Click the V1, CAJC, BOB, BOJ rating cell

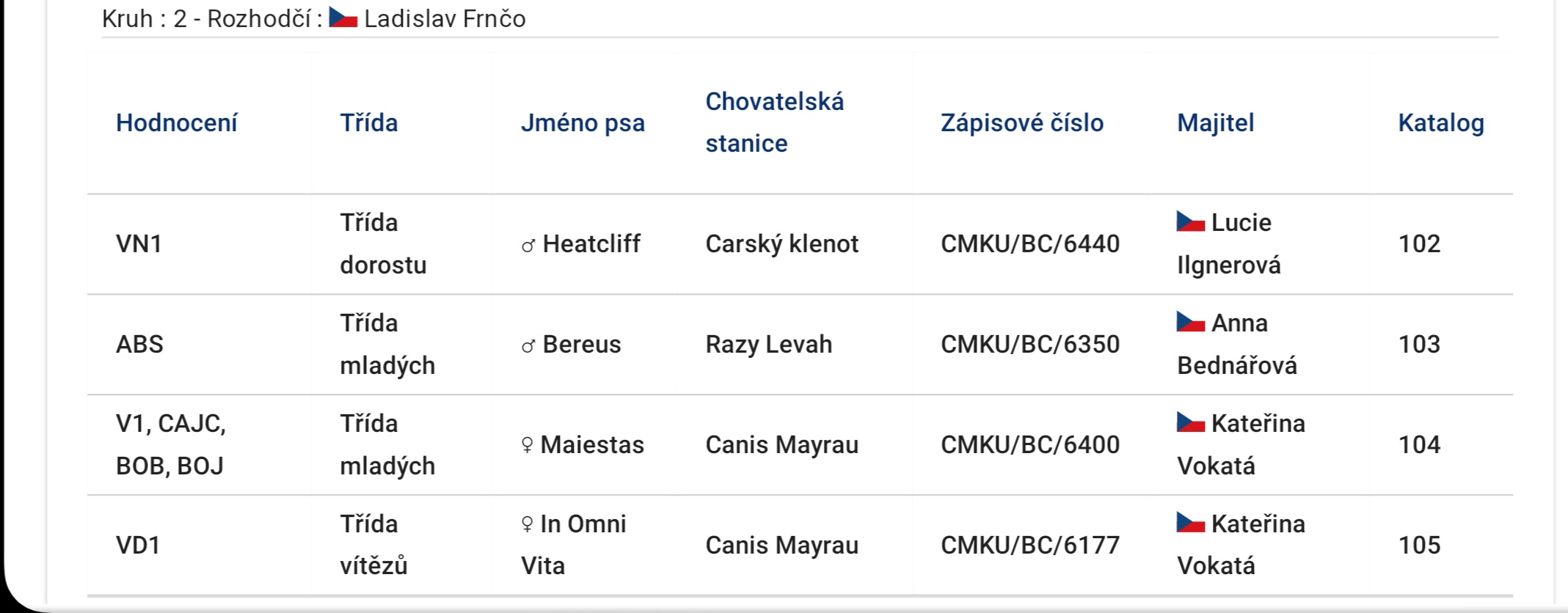click(x=171, y=444)
